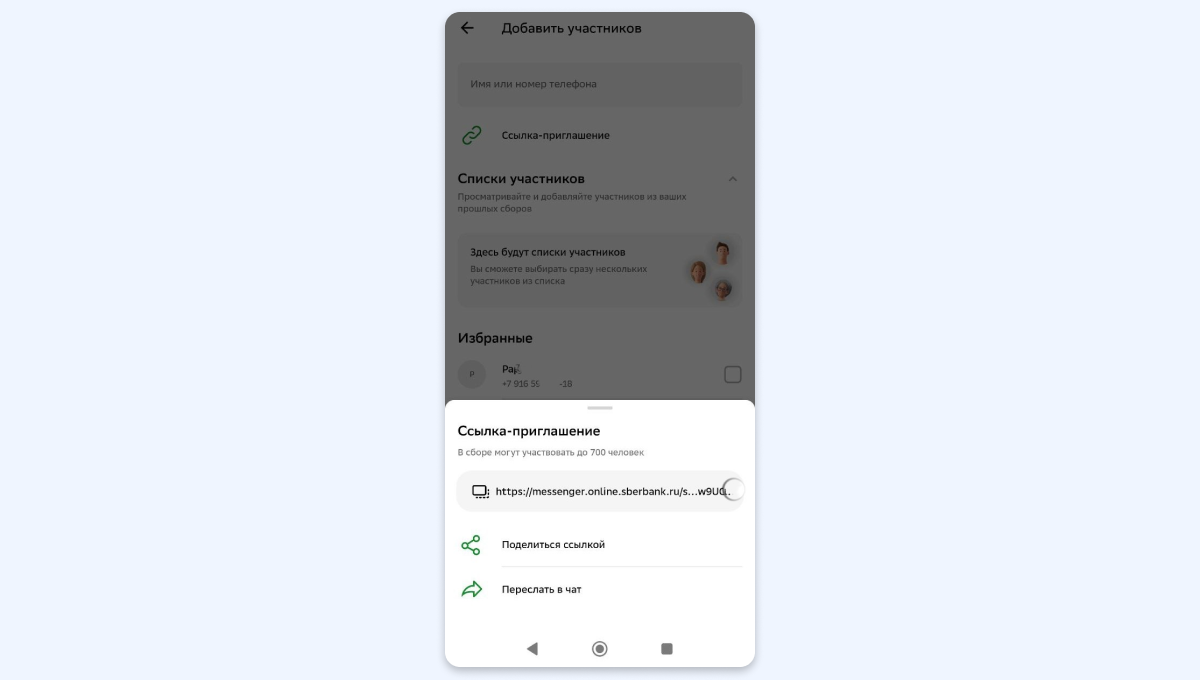Tap the Списки участников heading
This screenshot has width=1200, height=680.
pyautogui.click(x=521, y=179)
